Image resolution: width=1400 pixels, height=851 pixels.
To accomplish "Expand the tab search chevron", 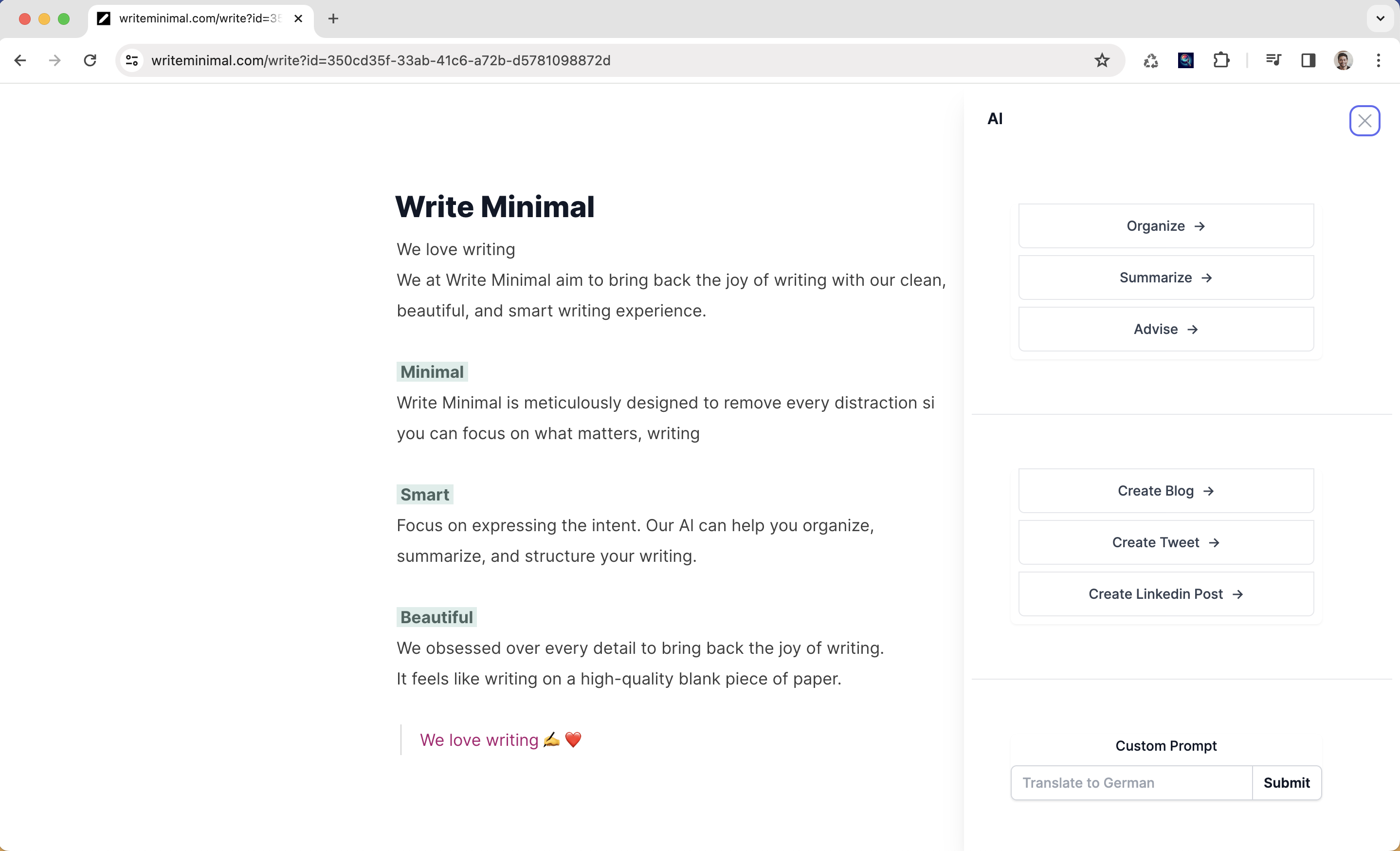I will [1380, 19].
